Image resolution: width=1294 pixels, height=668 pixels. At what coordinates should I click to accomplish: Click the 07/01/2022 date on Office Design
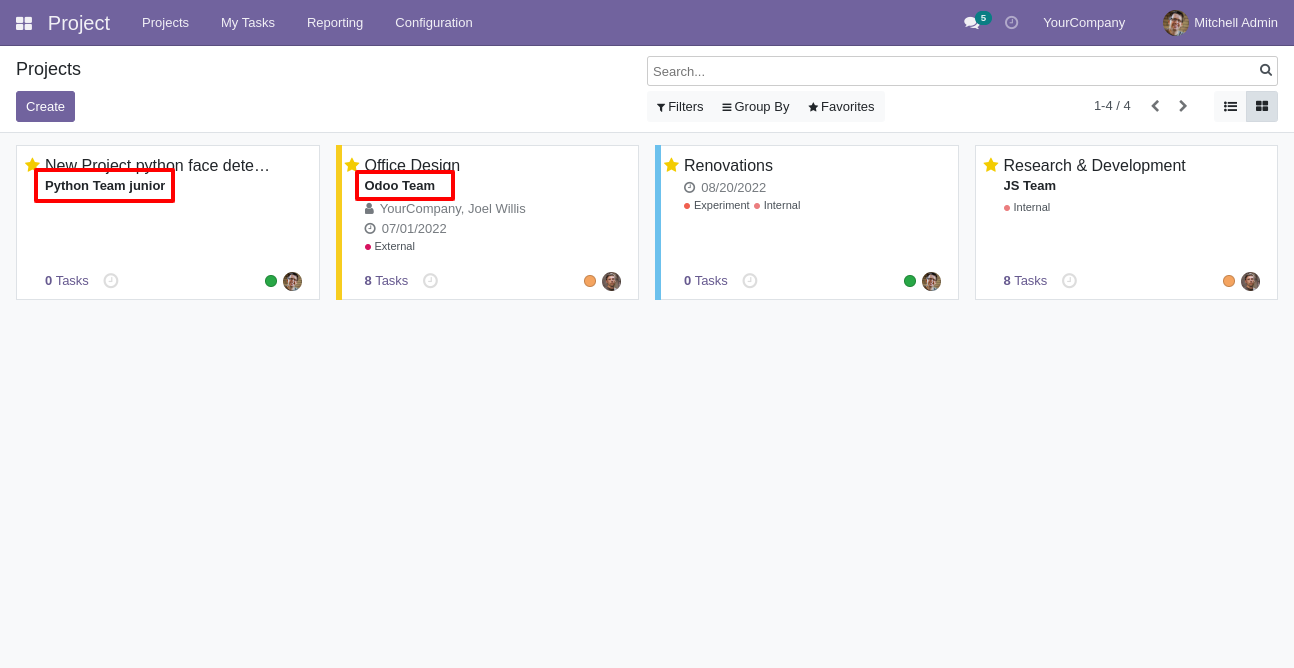[414, 229]
